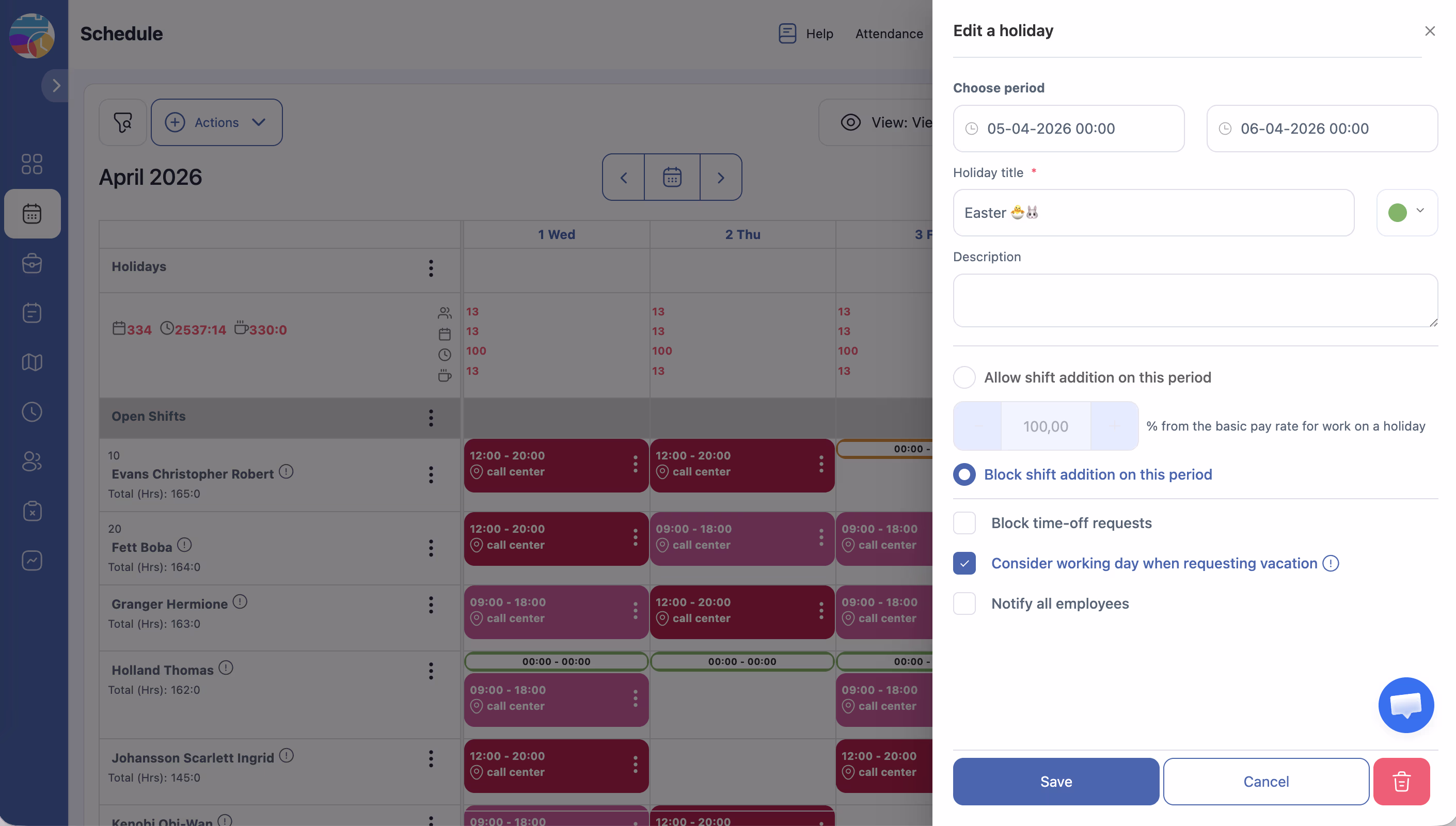Open the Attendance menu item
1456x826 pixels.
[x=889, y=34]
